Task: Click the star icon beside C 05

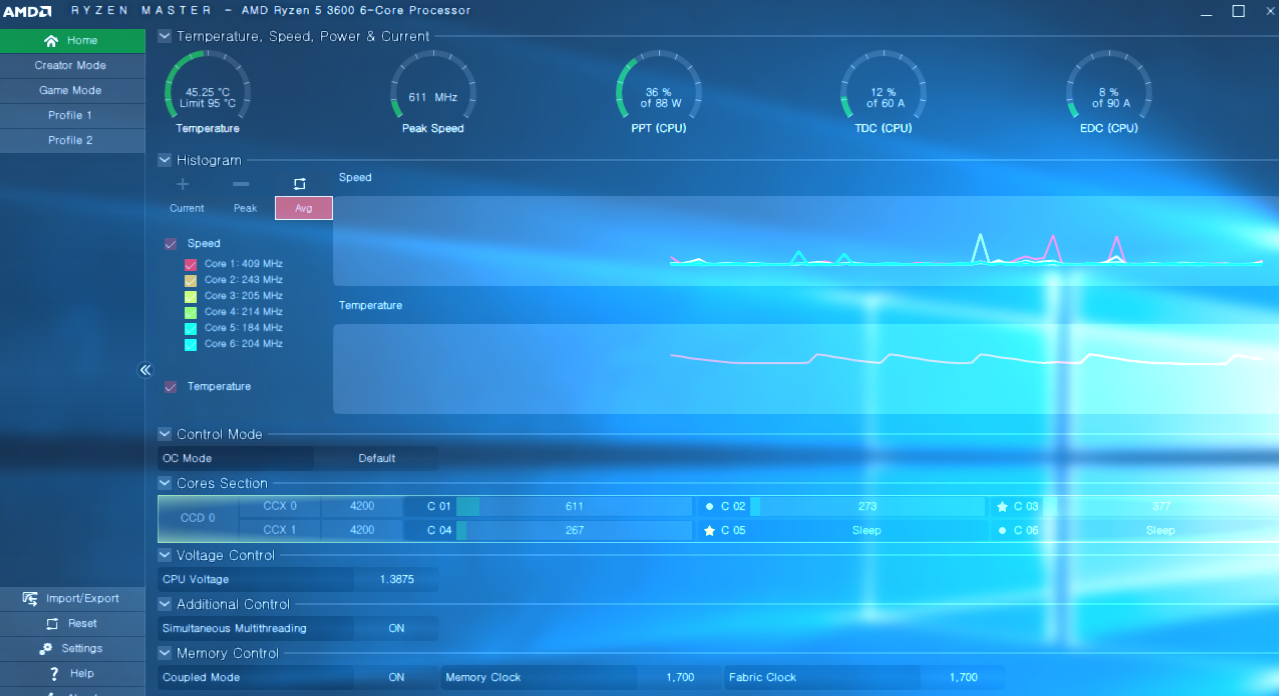Action: [709, 531]
